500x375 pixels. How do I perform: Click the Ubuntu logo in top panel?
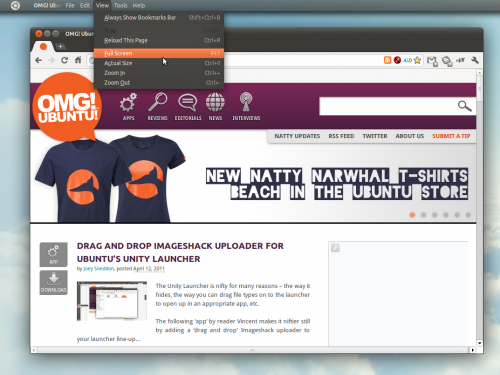pyautogui.click(x=15, y=5)
